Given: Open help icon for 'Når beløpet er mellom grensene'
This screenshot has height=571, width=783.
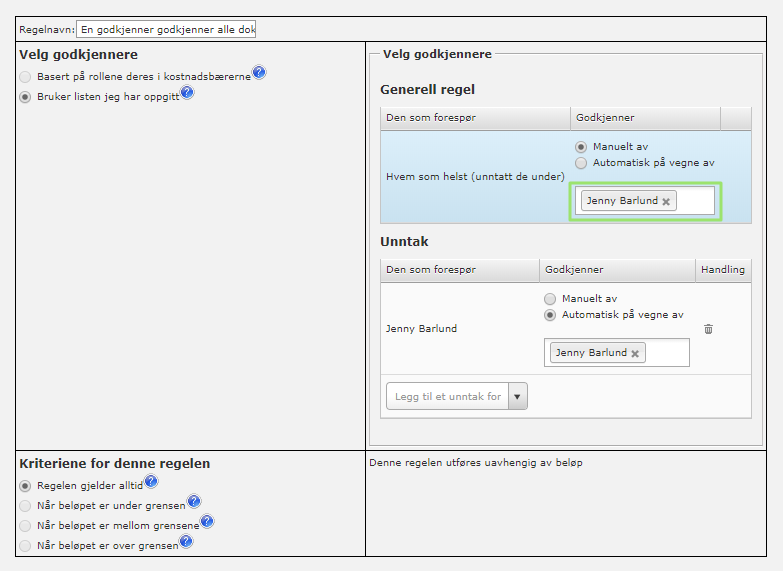Looking at the screenshot, I should [x=207, y=522].
